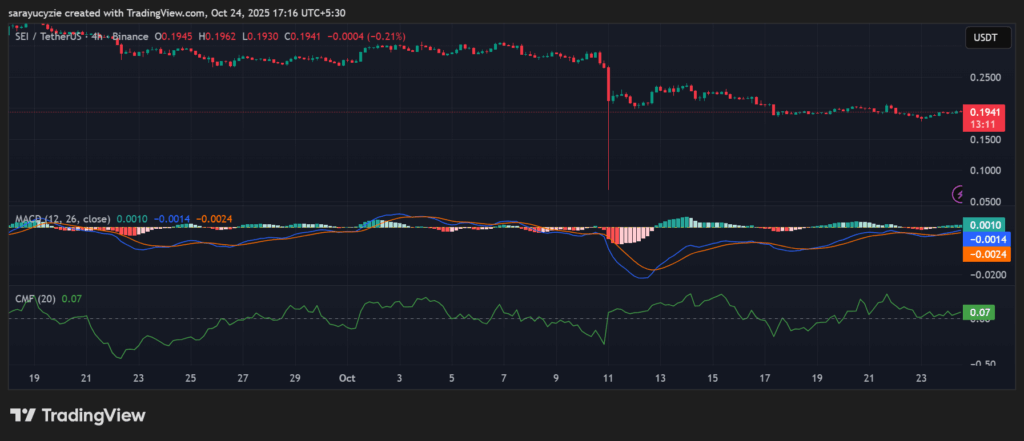Click date 23 on the time axis

[x=921, y=379]
